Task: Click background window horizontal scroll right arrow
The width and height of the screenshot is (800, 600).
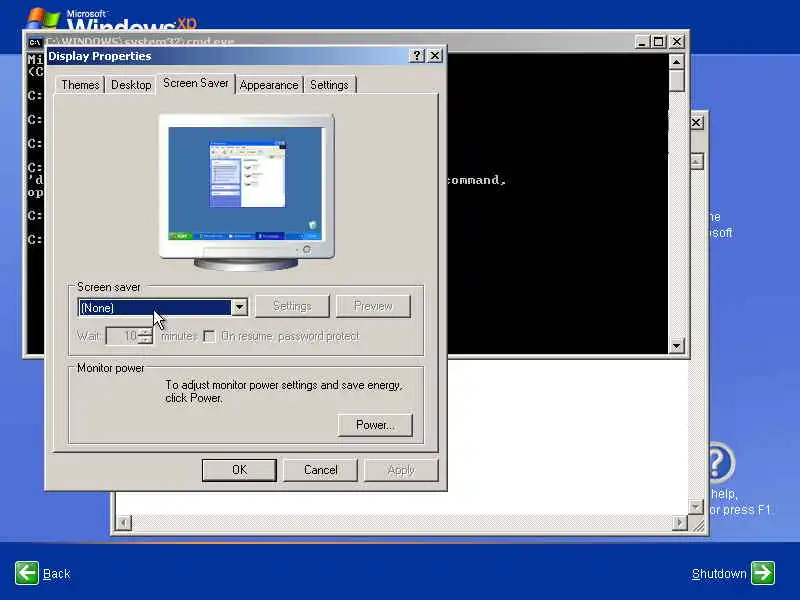Action: (x=680, y=522)
